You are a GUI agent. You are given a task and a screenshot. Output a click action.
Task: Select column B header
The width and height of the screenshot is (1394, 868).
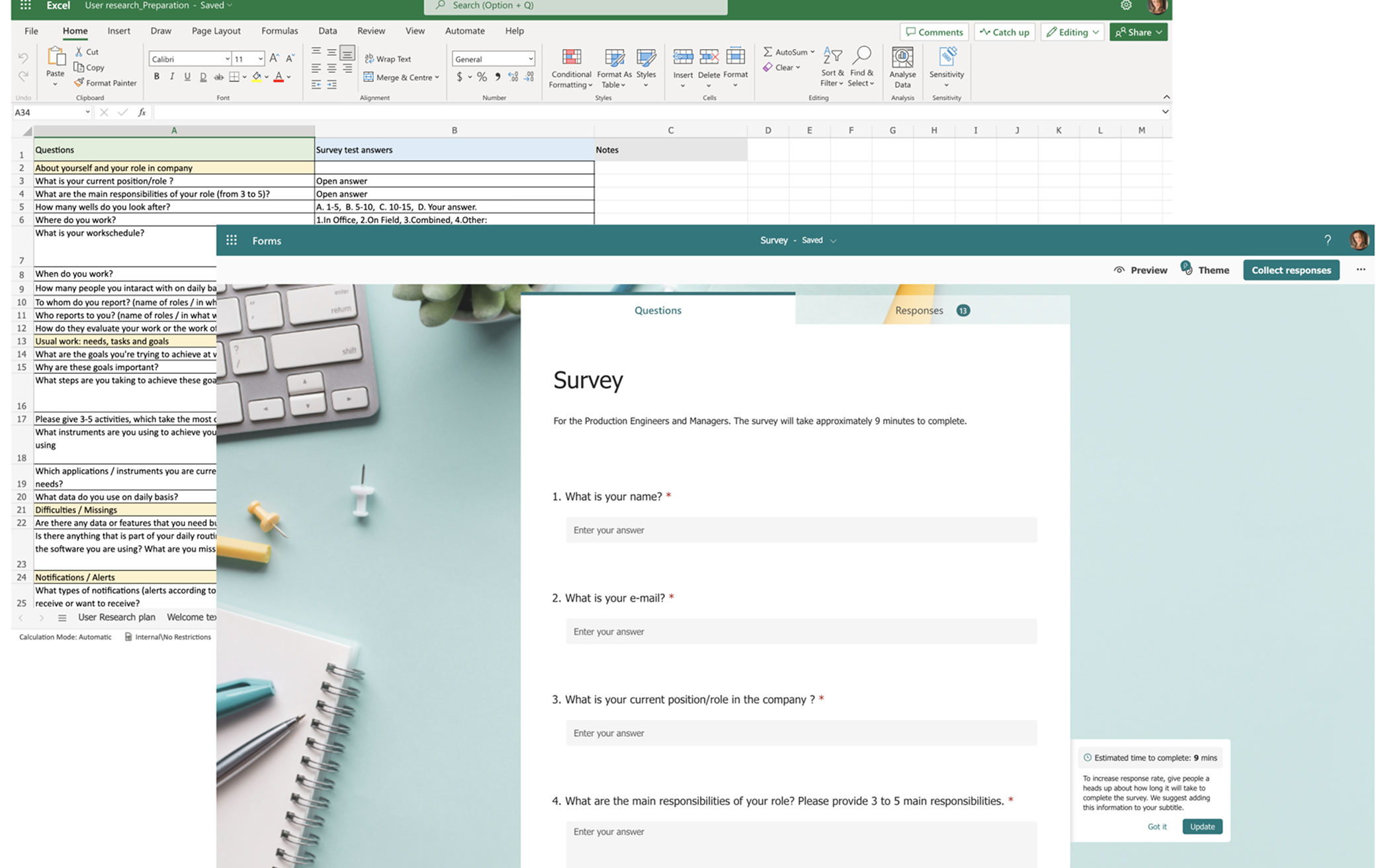[x=455, y=130]
